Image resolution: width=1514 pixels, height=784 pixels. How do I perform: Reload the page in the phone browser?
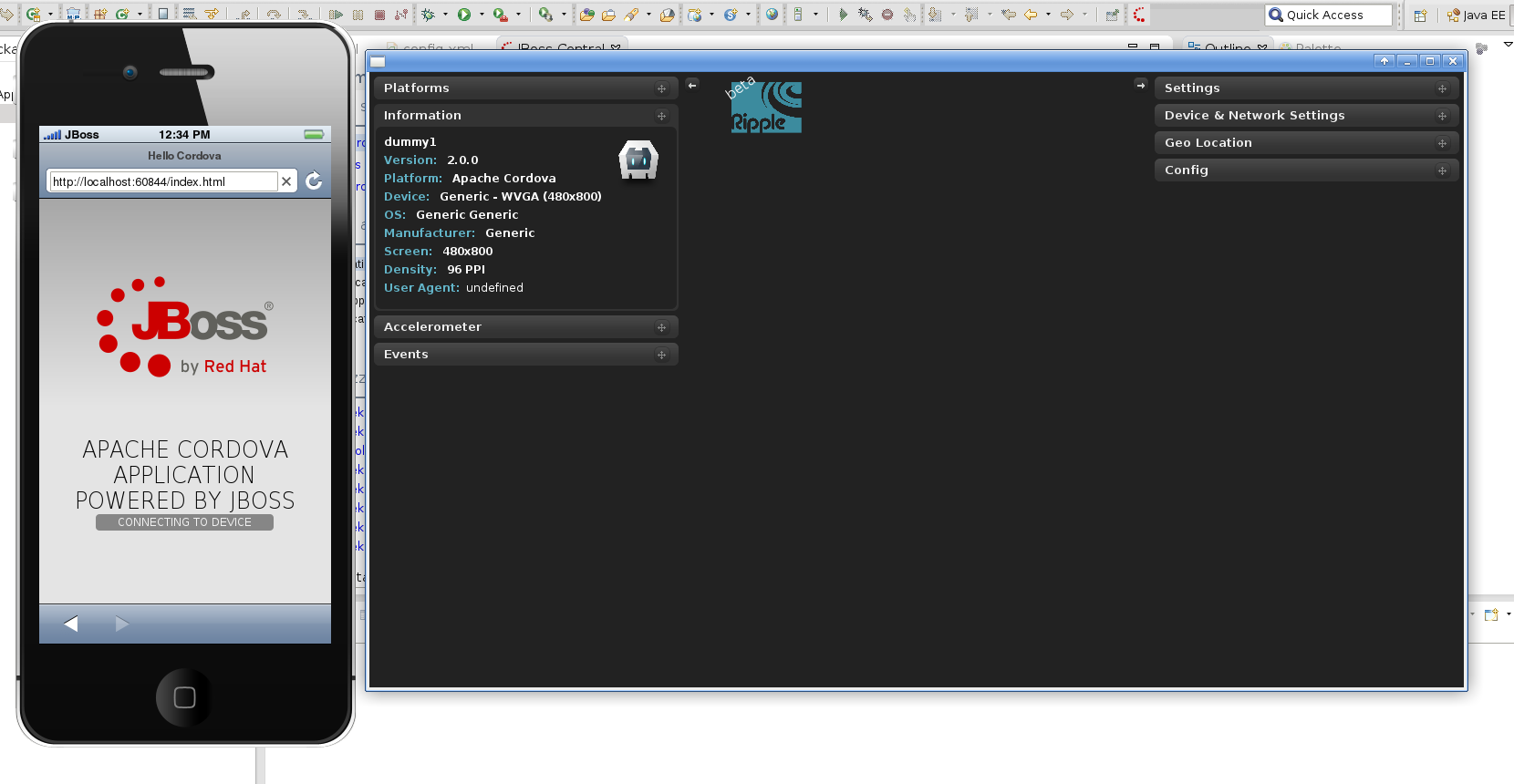tap(314, 181)
